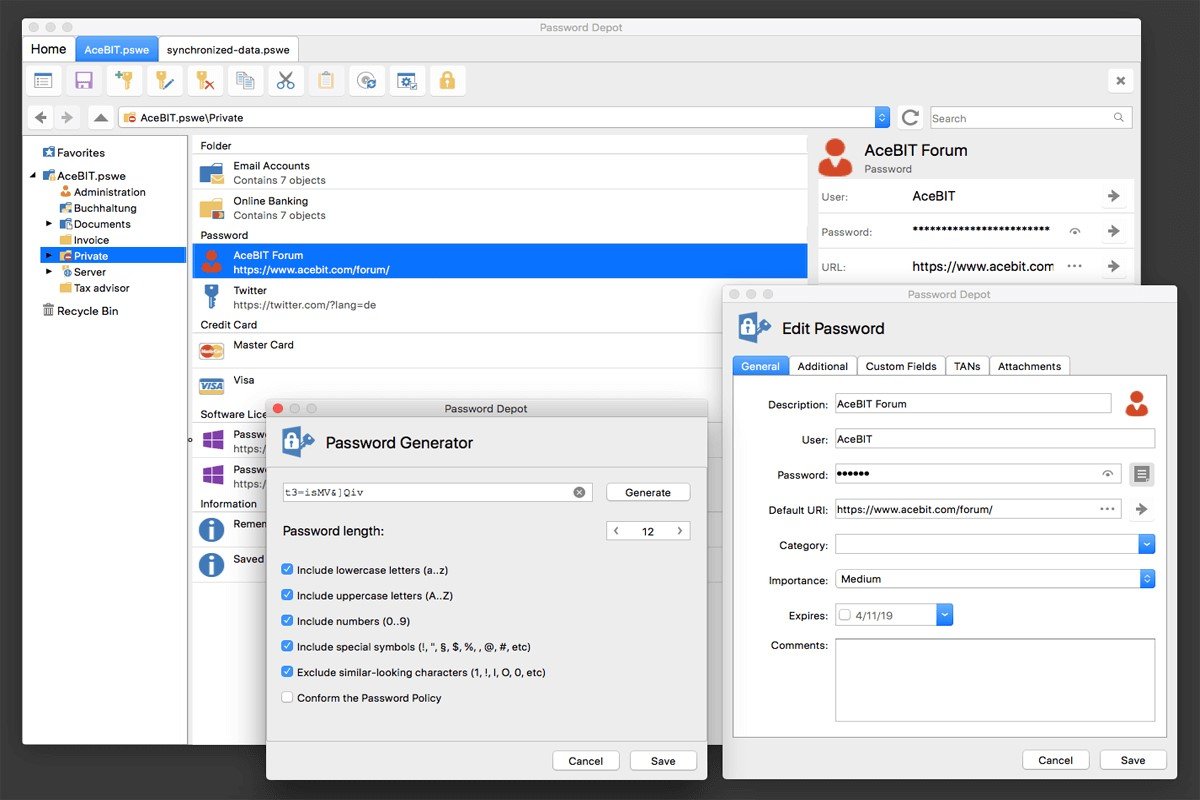Click the Save floppy disk icon

84,81
